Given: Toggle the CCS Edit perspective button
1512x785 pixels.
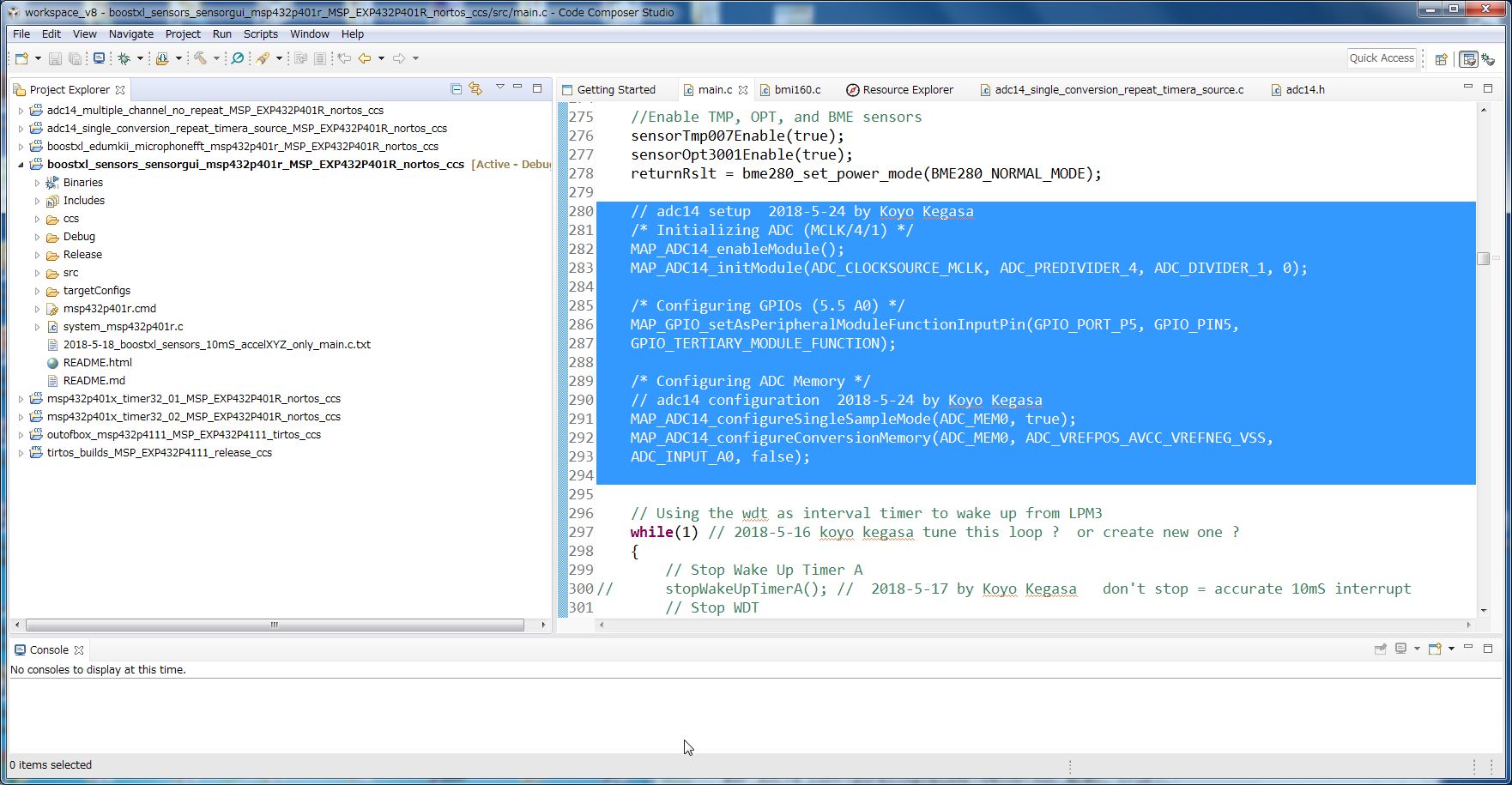Looking at the screenshot, I should coord(1469,58).
